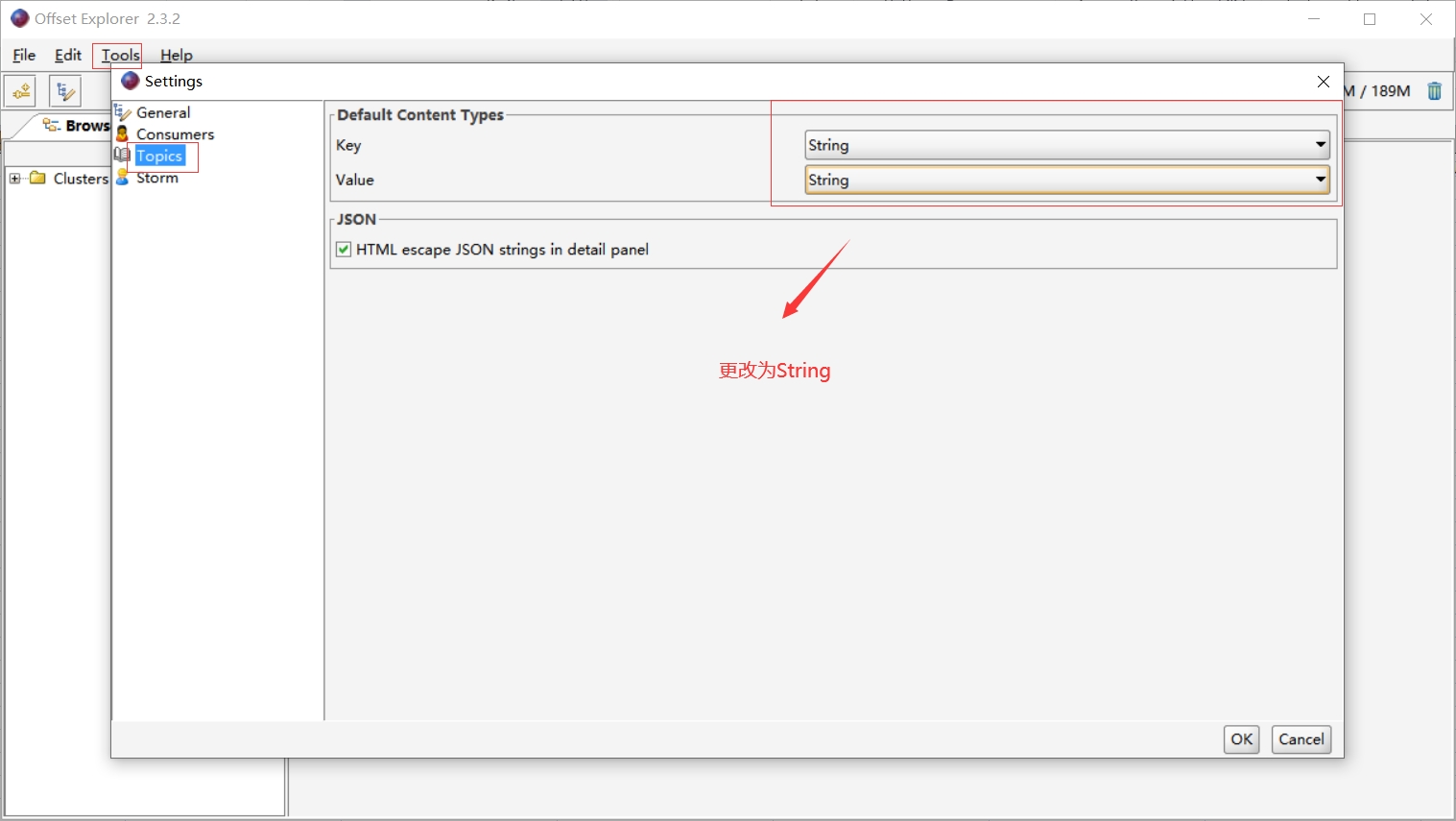The width and height of the screenshot is (1456, 821).
Task: Click the General settings icon
Action: tap(123, 112)
